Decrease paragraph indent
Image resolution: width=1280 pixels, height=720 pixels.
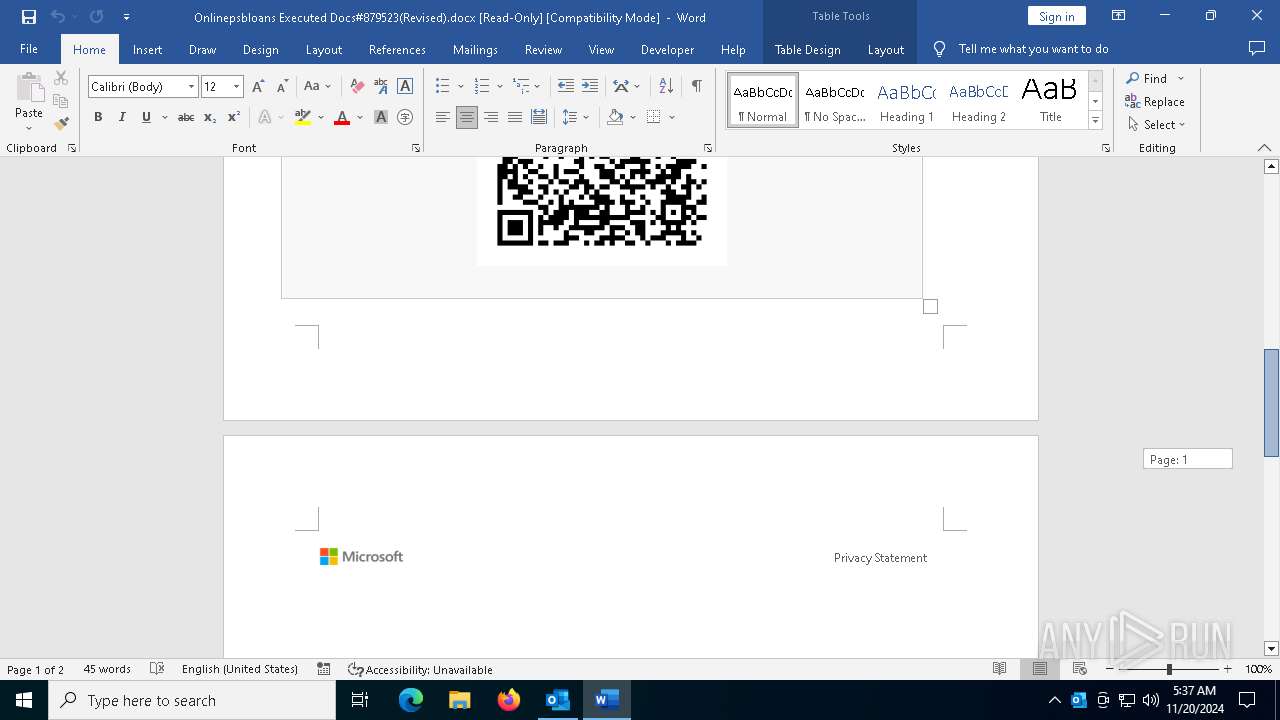coord(566,87)
